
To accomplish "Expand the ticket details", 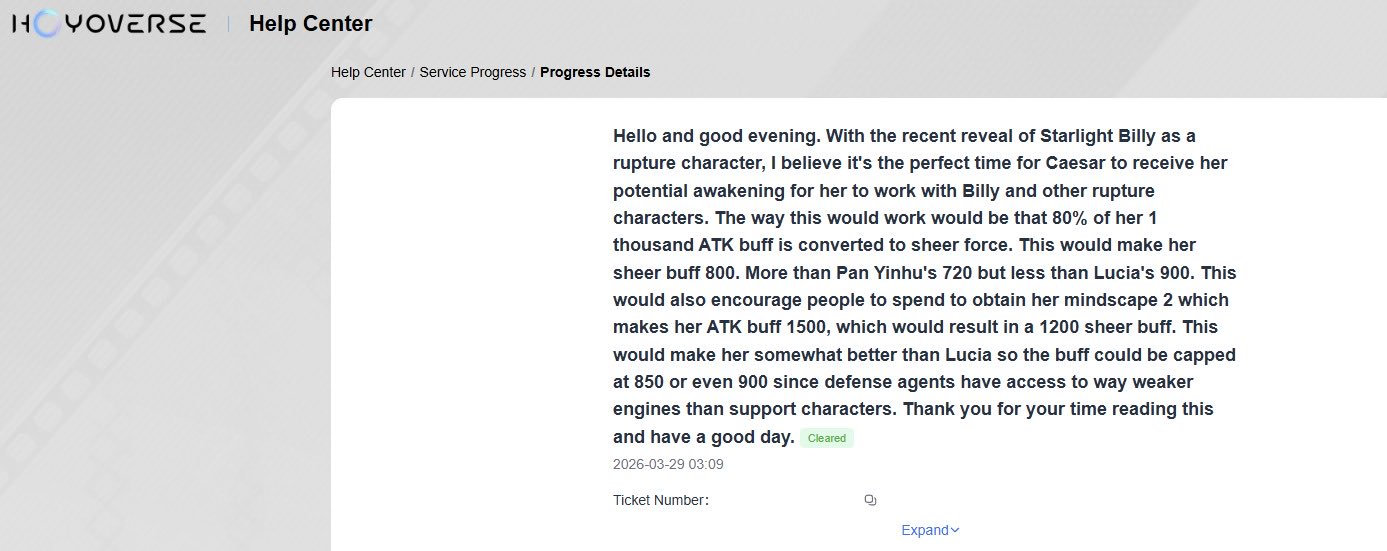I will pyautogui.click(x=925, y=531).
